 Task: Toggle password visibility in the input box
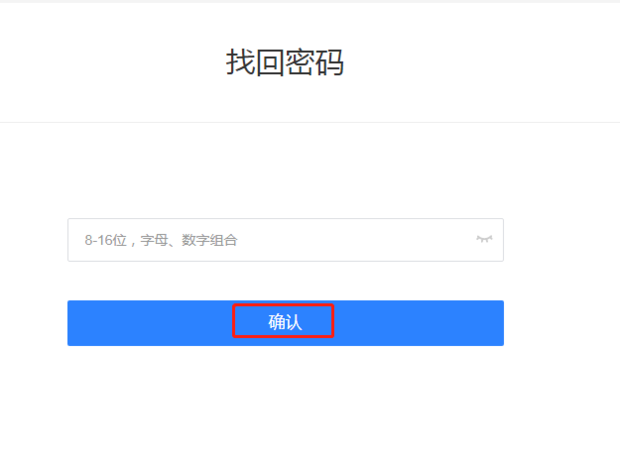[484, 239]
